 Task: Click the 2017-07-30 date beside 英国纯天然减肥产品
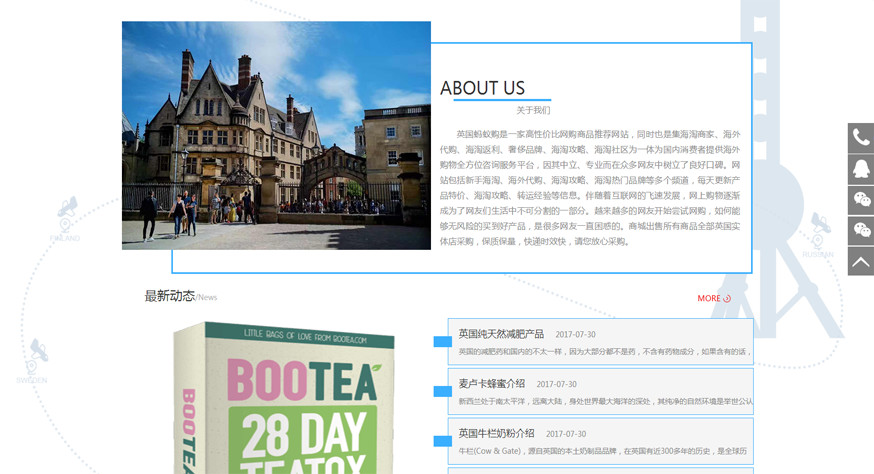coord(575,335)
